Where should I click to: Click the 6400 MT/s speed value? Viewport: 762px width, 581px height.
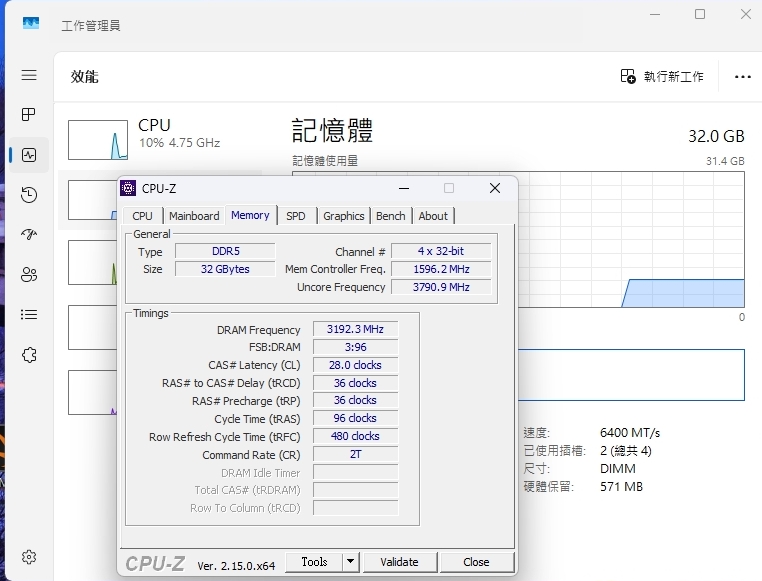[x=630, y=432]
